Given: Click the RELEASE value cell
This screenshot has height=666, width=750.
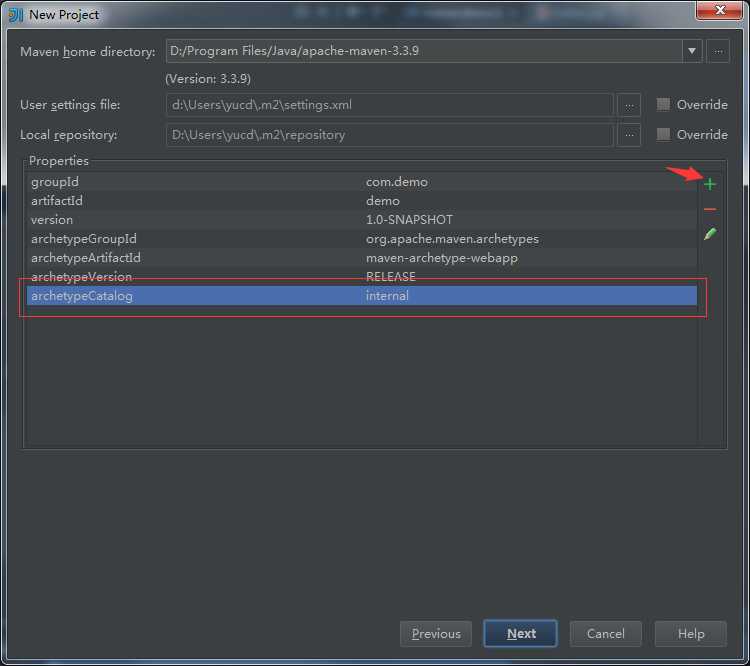Looking at the screenshot, I should point(391,277).
